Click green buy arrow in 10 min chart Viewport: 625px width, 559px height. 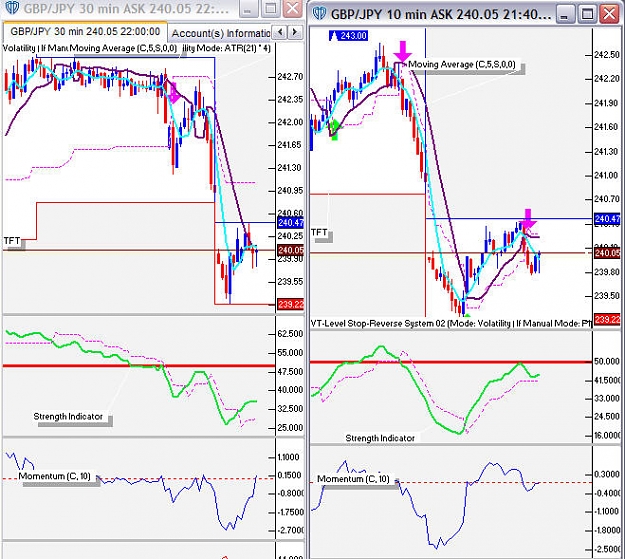(x=335, y=130)
